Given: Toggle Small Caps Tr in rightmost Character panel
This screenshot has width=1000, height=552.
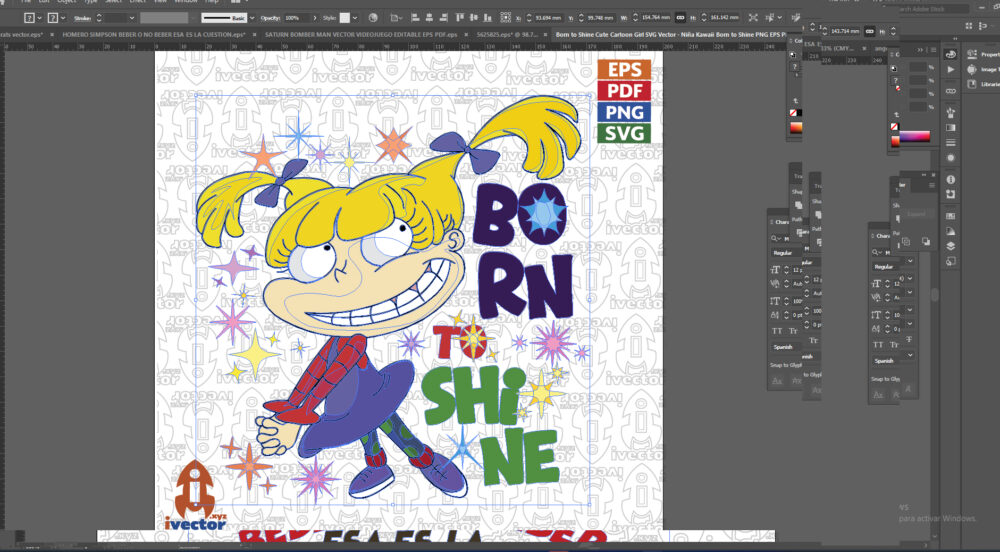Looking at the screenshot, I should pos(894,345).
